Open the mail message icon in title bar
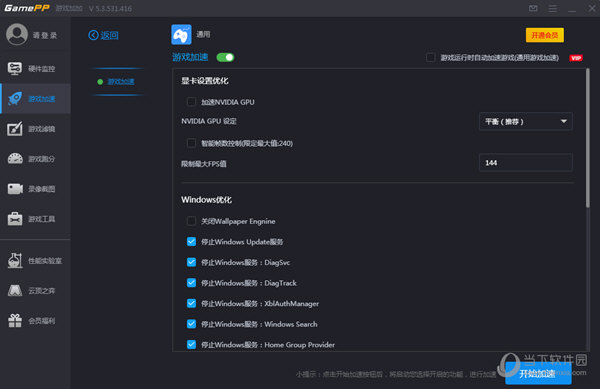 533,8
